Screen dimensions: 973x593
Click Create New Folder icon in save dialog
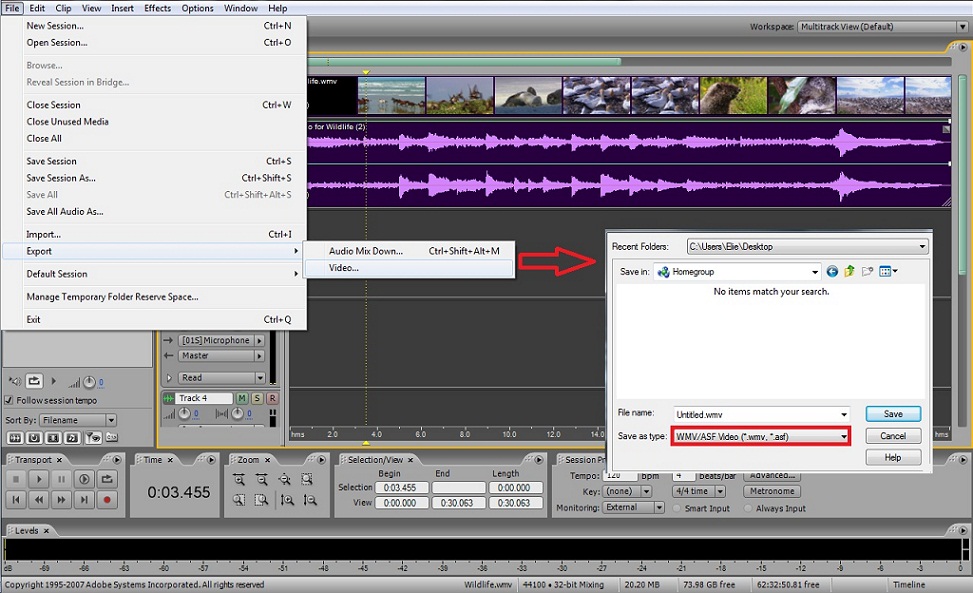[x=868, y=271]
